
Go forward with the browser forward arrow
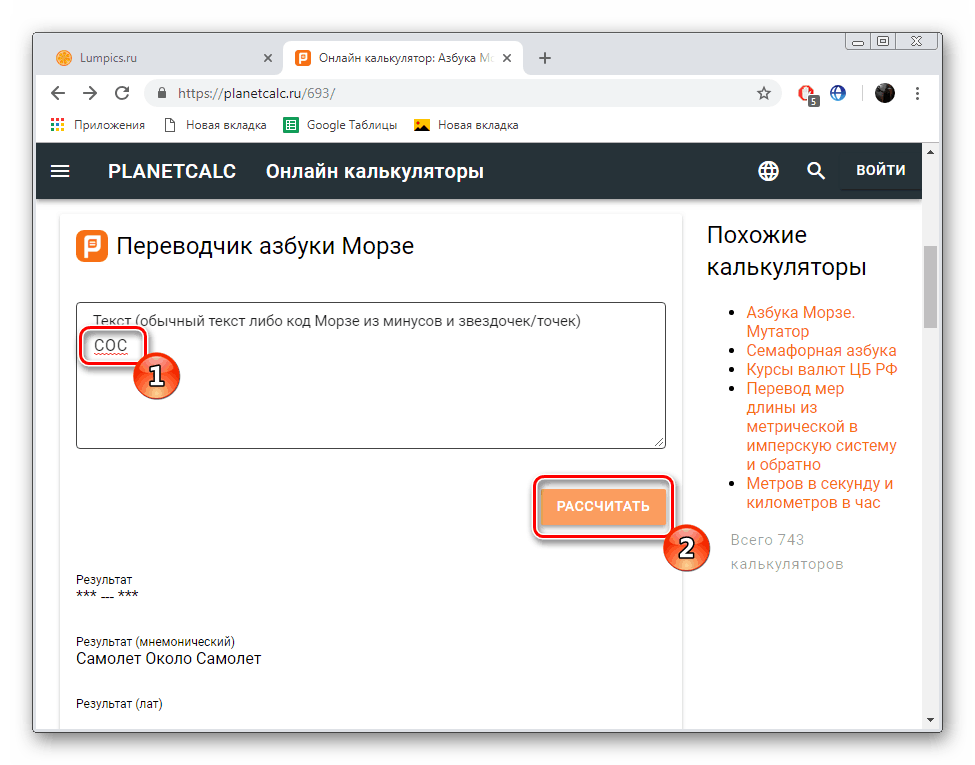tap(90, 93)
